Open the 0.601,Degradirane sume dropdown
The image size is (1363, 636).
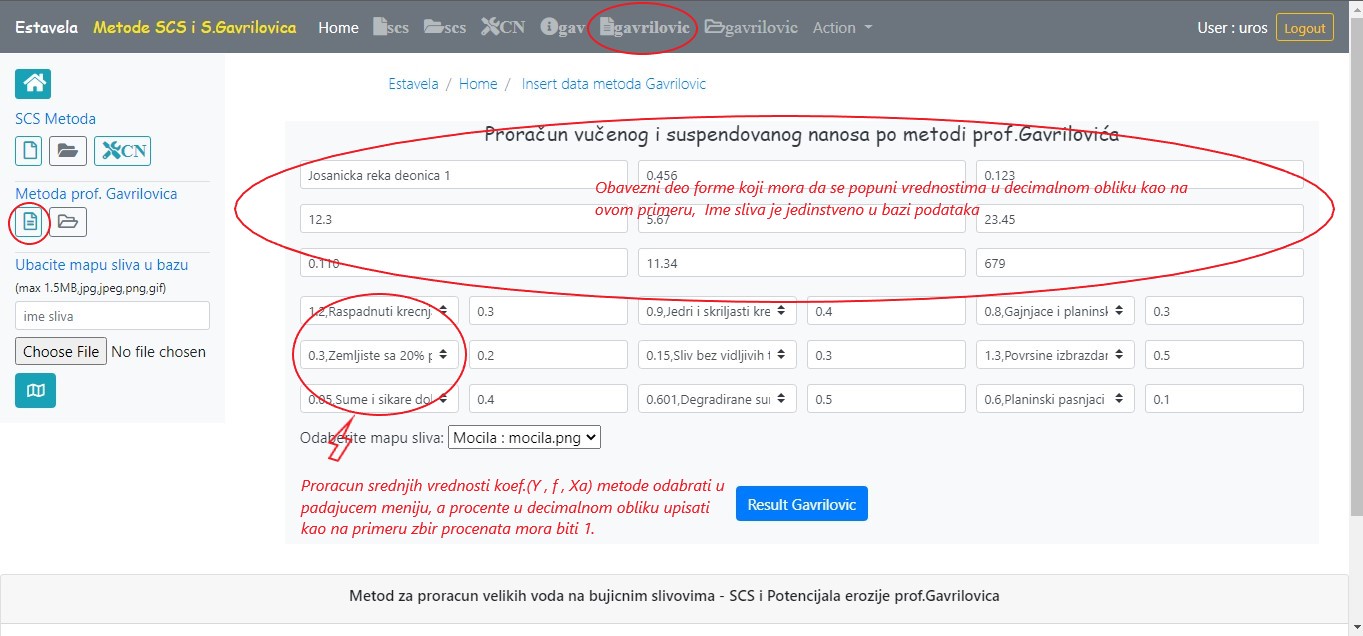718,399
